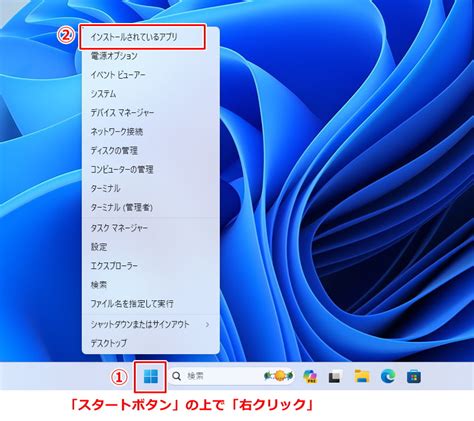Image resolution: width=474 pixels, height=421 pixels.
Task: Select ネットワーク接続 menu item
Action: pyautogui.click(x=151, y=132)
